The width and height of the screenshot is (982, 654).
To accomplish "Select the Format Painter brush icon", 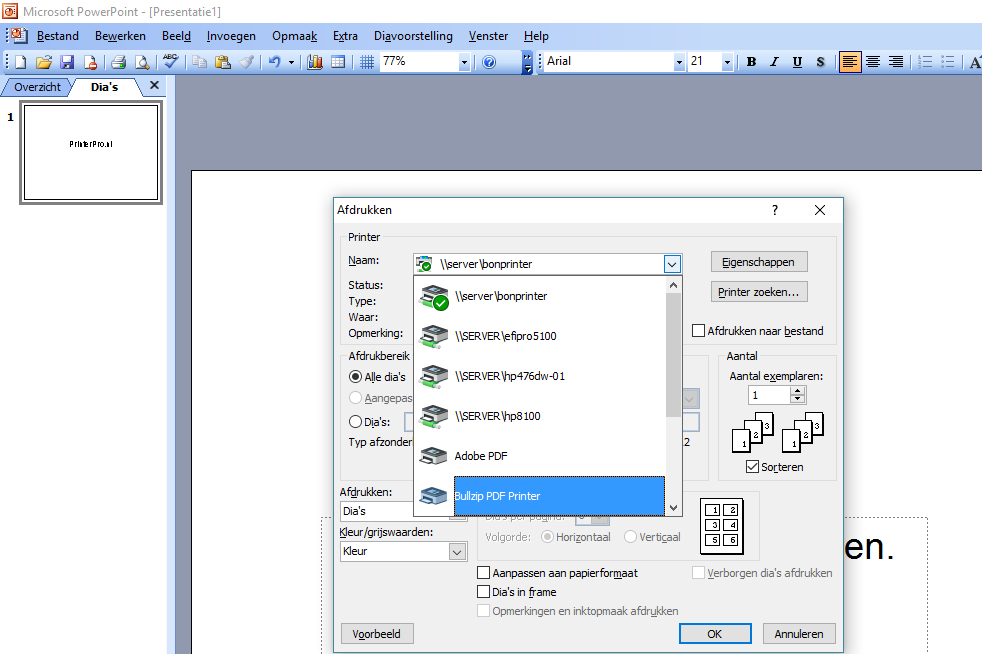I will (246, 61).
